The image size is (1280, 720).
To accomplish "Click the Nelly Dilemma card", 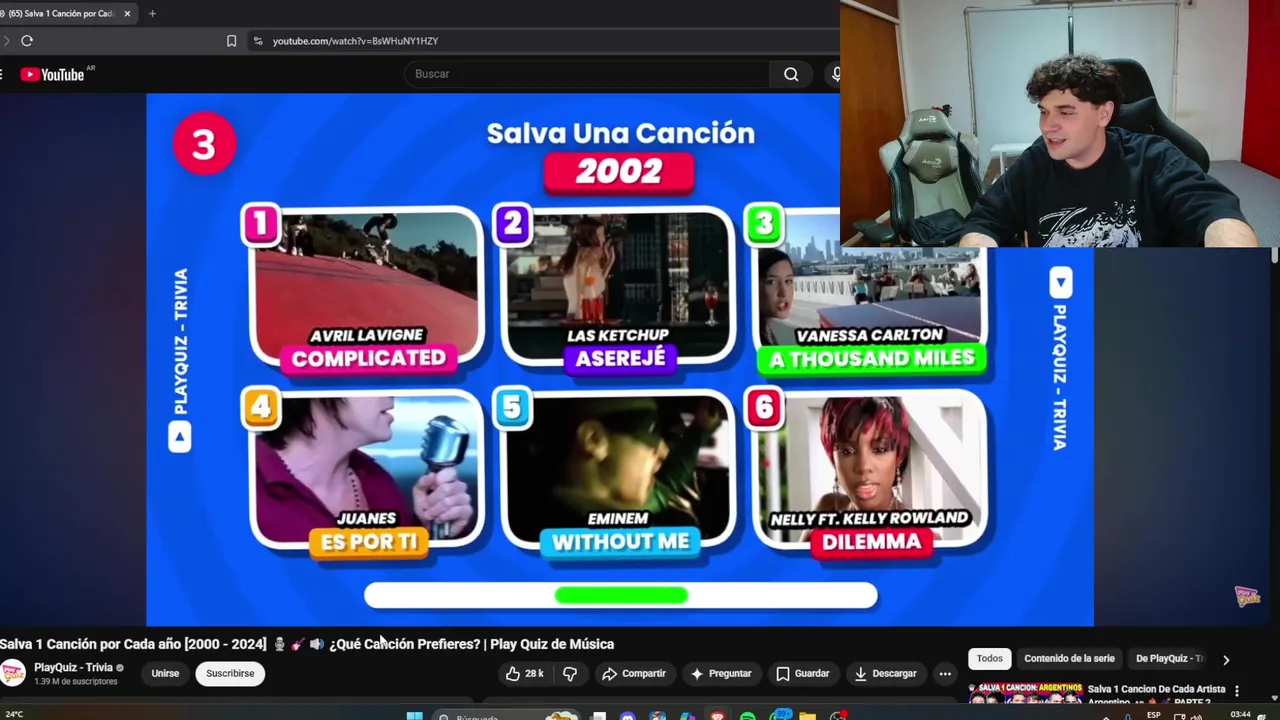I will tap(870, 474).
